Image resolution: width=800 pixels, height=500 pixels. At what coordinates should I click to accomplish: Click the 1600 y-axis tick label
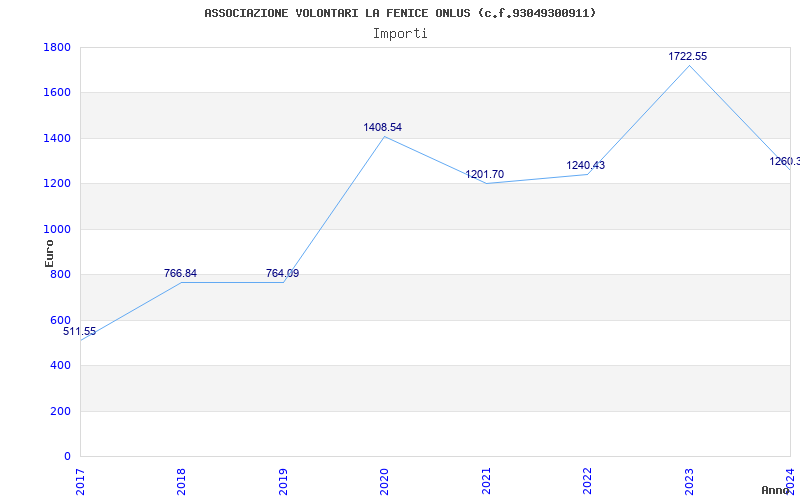(57, 93)
